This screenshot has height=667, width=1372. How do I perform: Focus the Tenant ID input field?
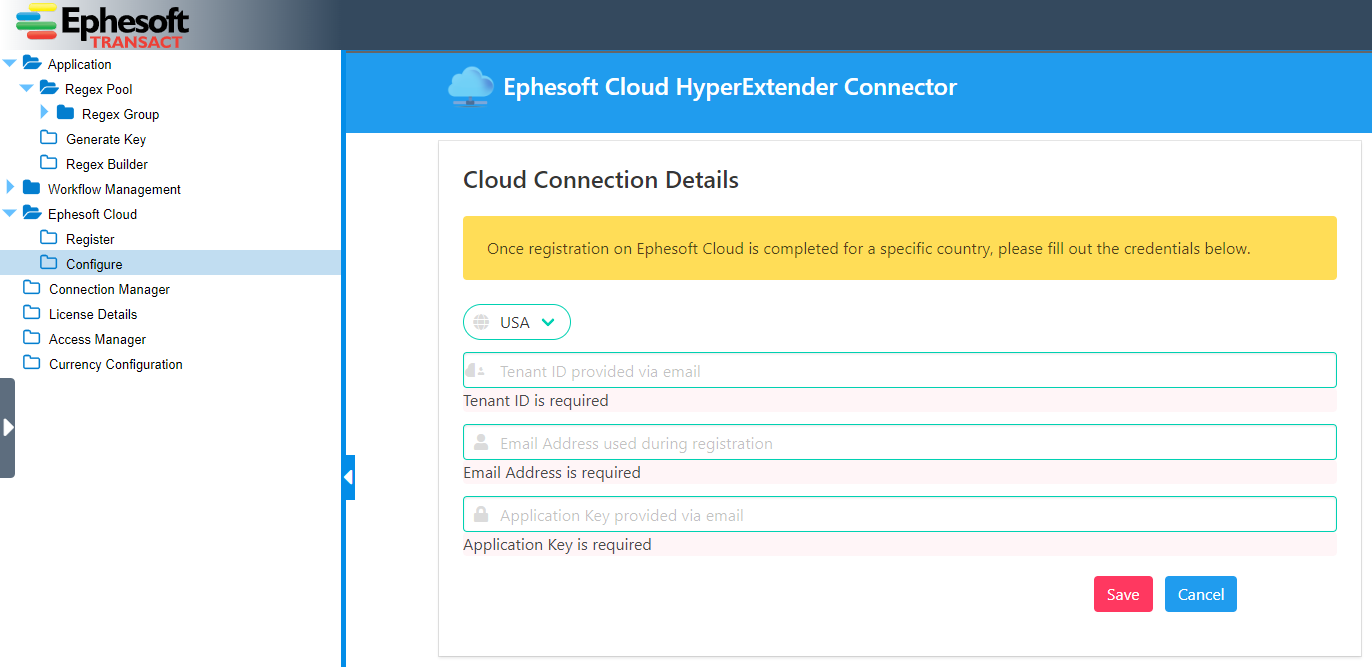tap(900, 370)
